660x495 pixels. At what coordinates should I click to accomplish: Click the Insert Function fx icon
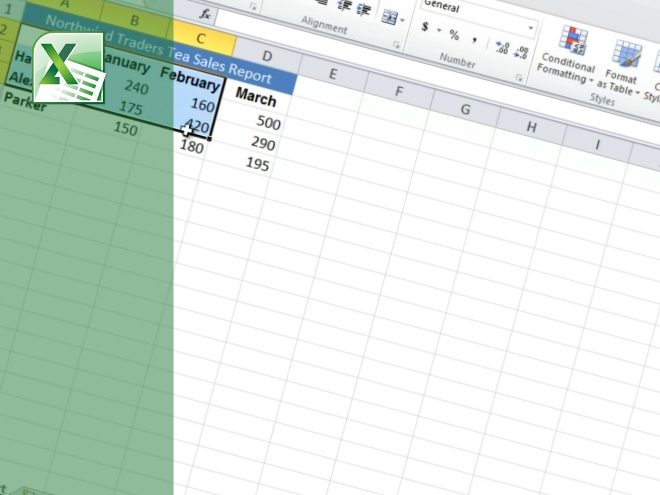[x=206, y=14]
